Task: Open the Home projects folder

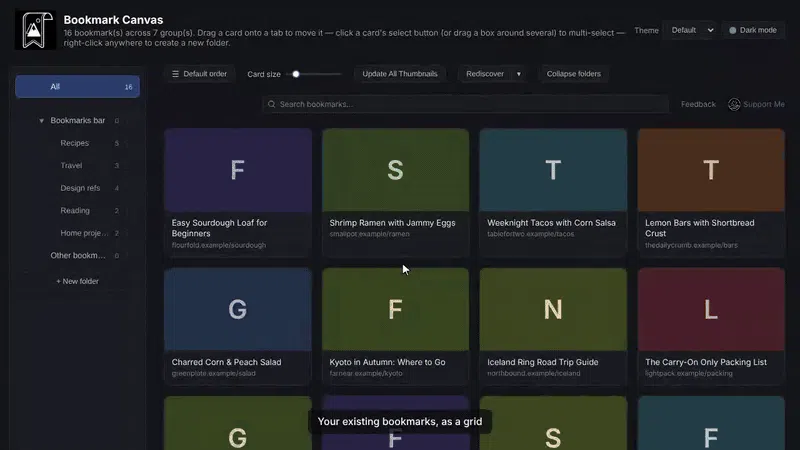Action: pos(84,233)
